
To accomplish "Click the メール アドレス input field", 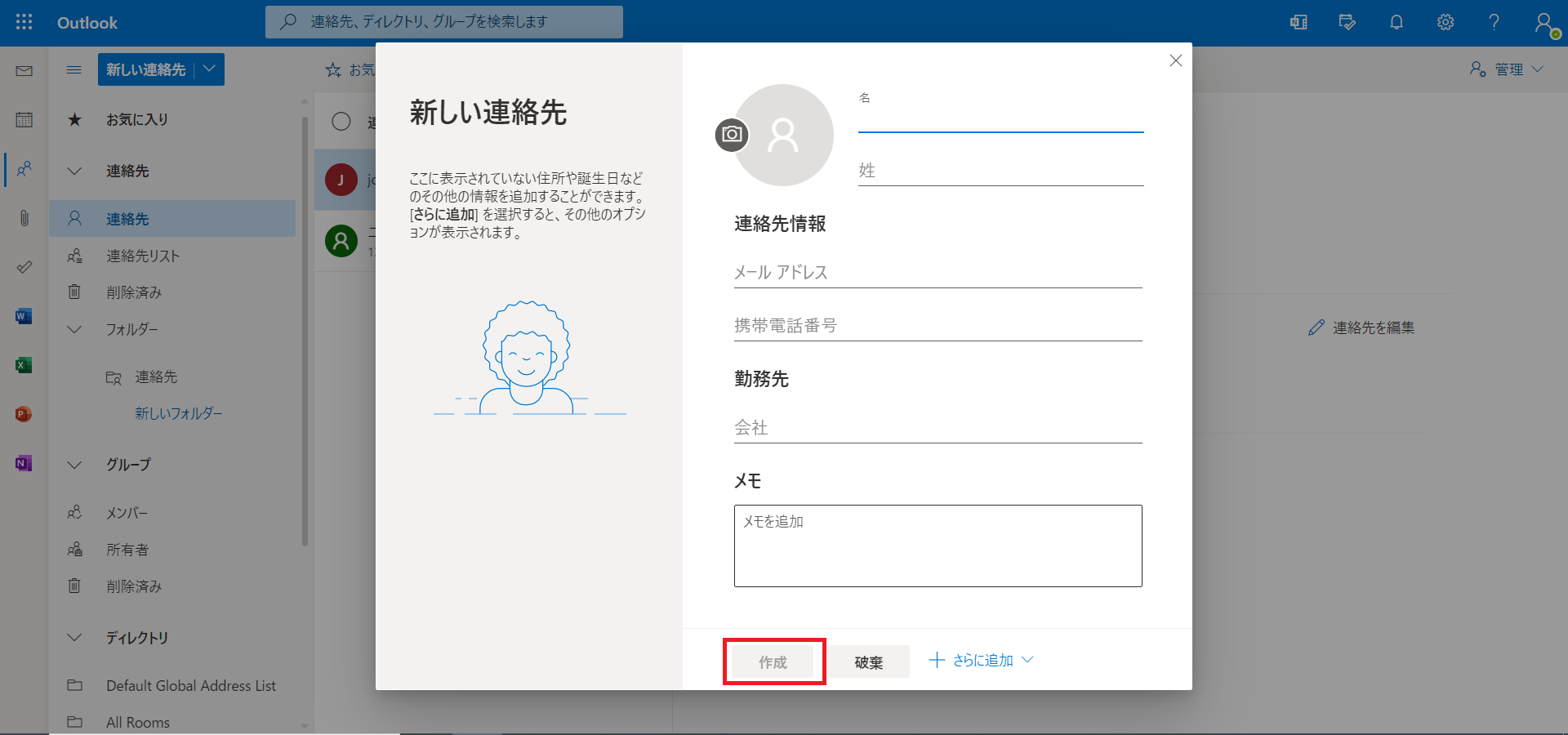I will [x=938, y=273].
